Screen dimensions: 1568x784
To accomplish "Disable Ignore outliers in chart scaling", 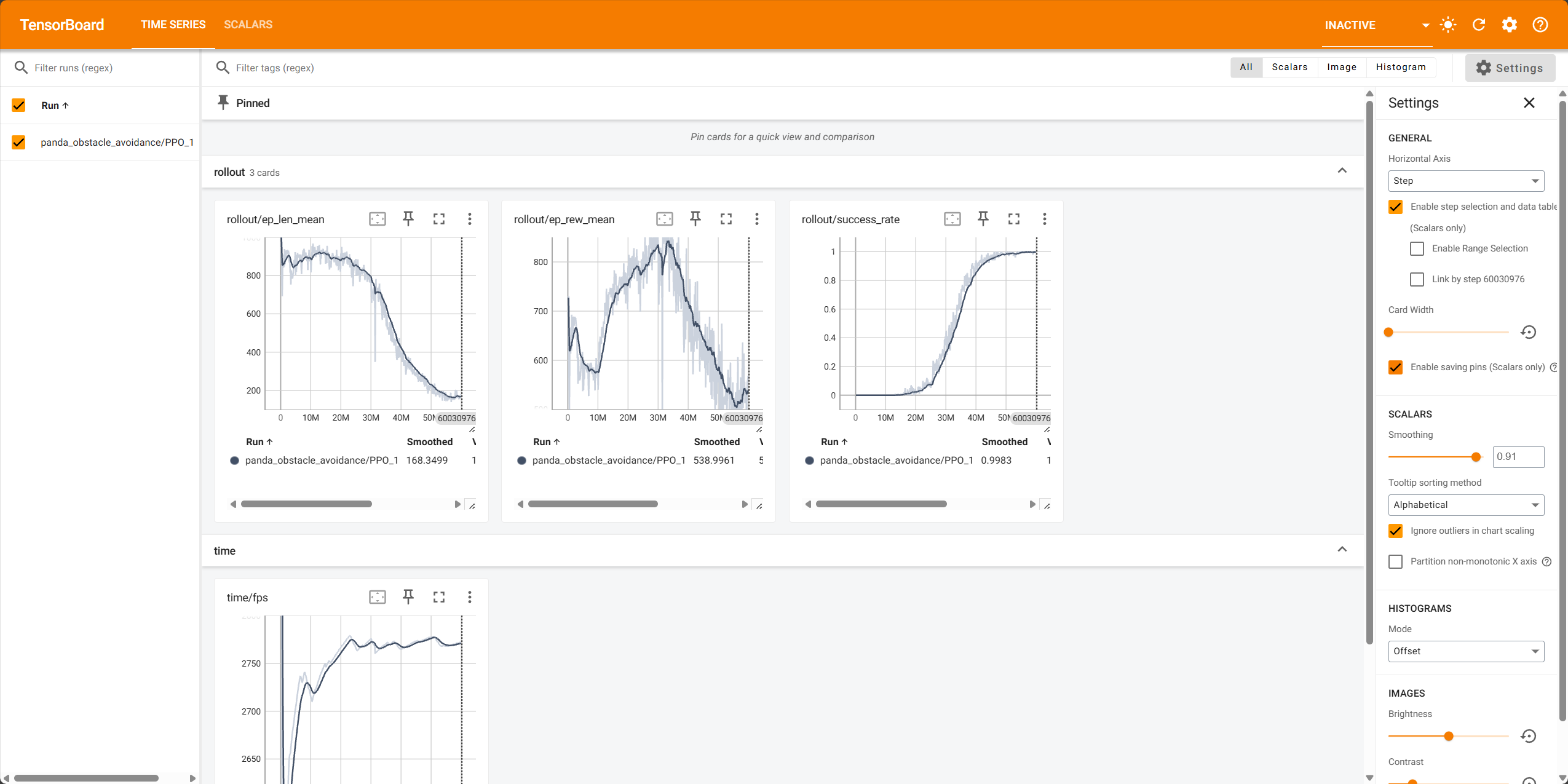I will coord(1395,531).
